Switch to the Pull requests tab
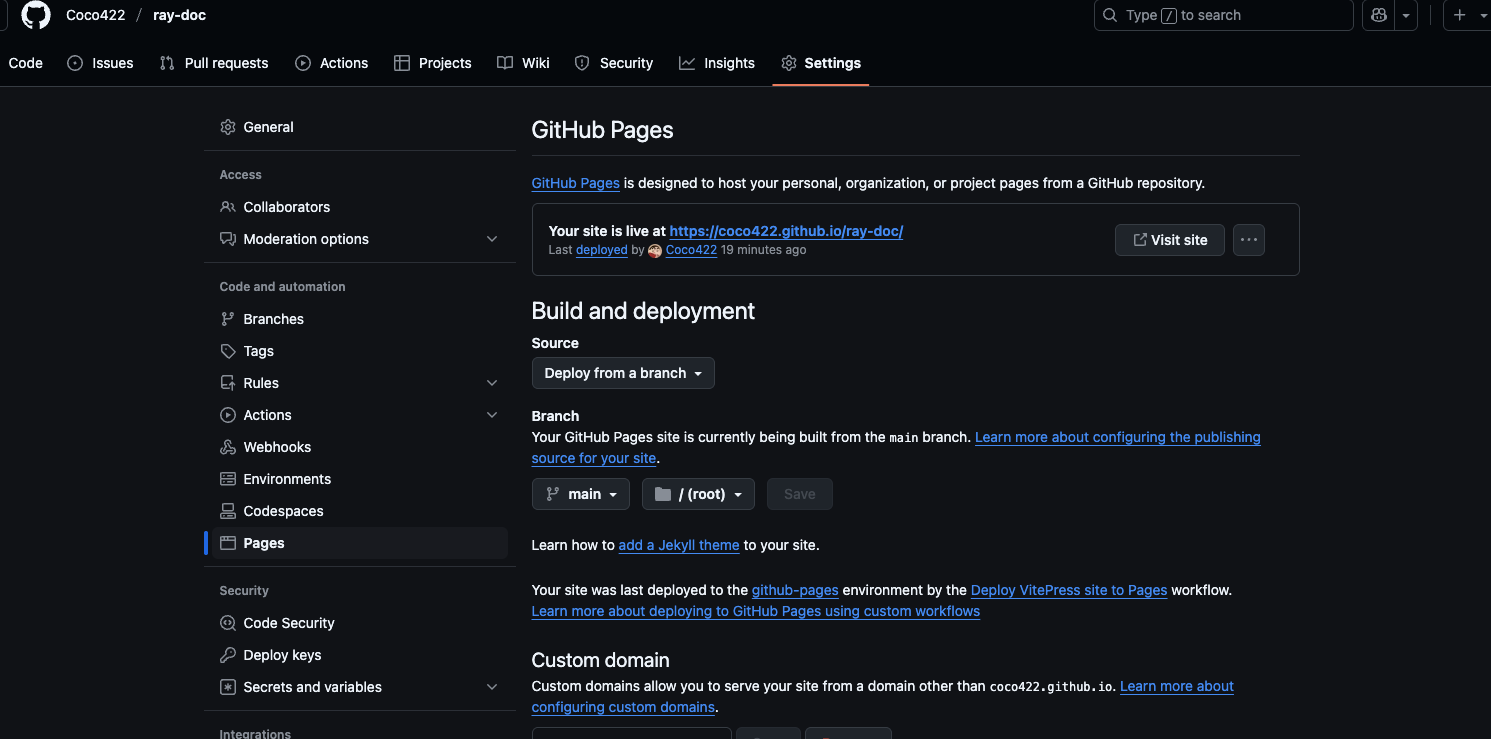Image resolution: width=1491 pixels, height=739 pixels. 214,63
